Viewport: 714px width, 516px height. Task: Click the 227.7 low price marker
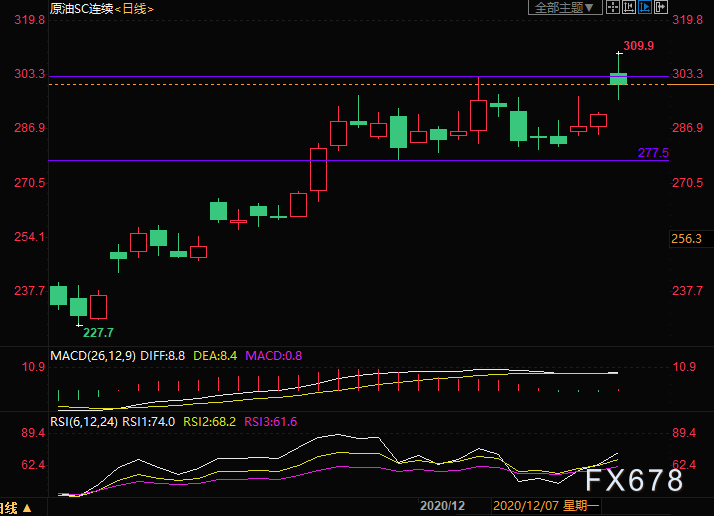click(x=98, y=333)
